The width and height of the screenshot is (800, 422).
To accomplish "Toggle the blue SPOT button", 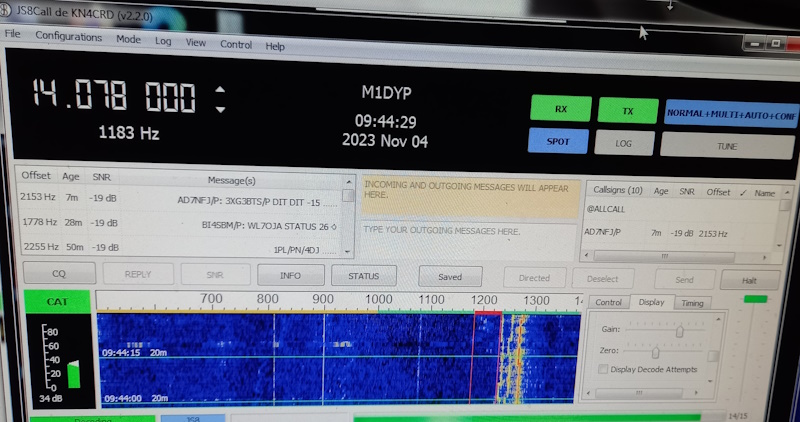I will 558,141.
